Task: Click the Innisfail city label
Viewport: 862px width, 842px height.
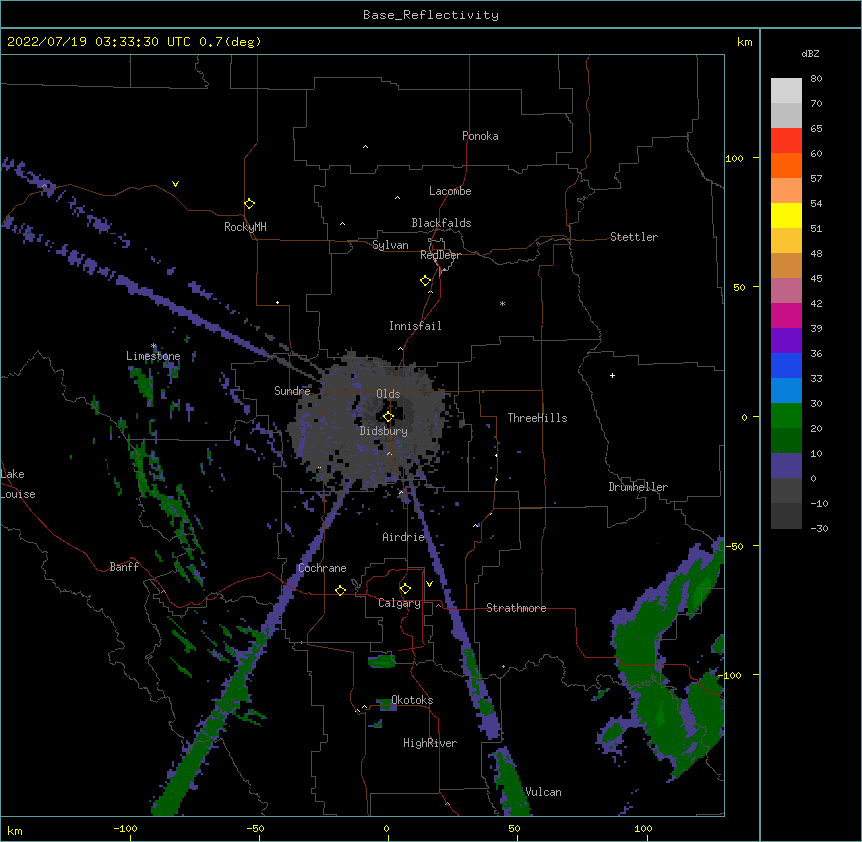Action: pyautogui.click(x=415, y=326)
